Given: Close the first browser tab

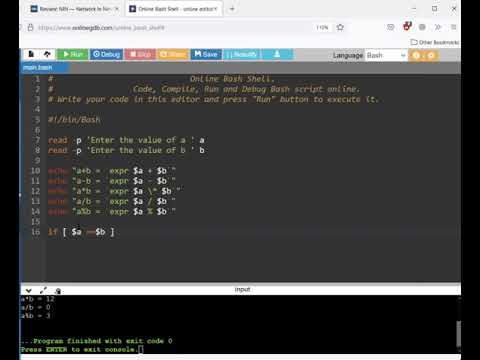Looking at the screenshot, I should tap(117, 9).
